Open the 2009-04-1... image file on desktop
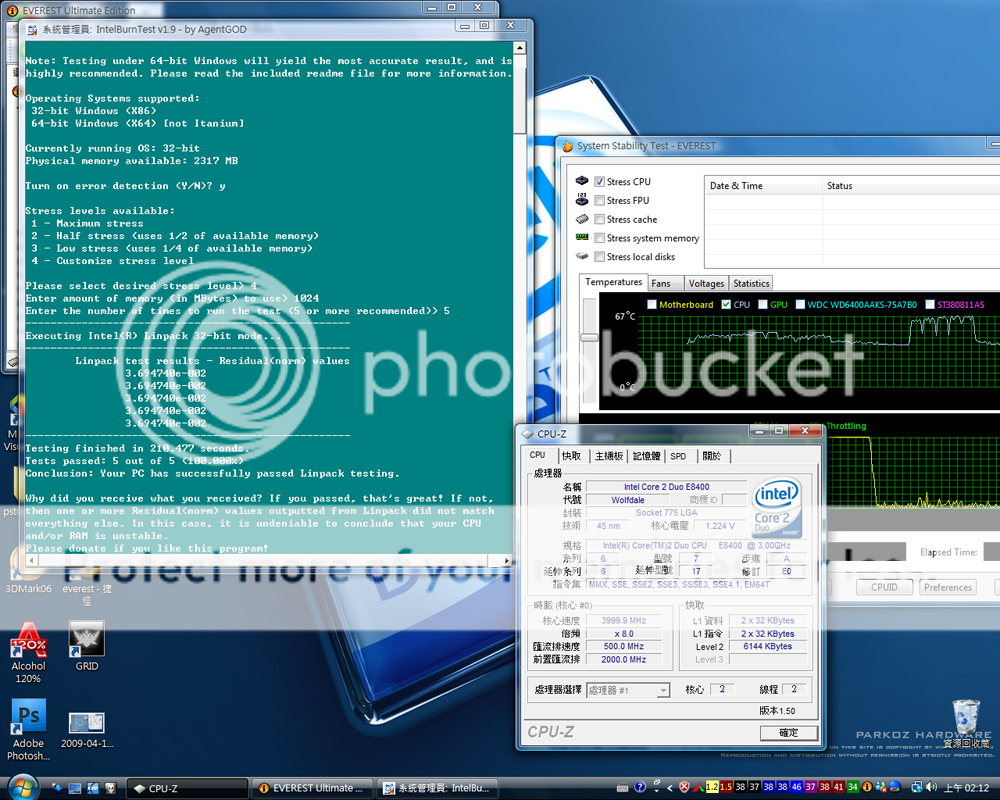This screenshot has width=1000, height=800. click(87, 730)
